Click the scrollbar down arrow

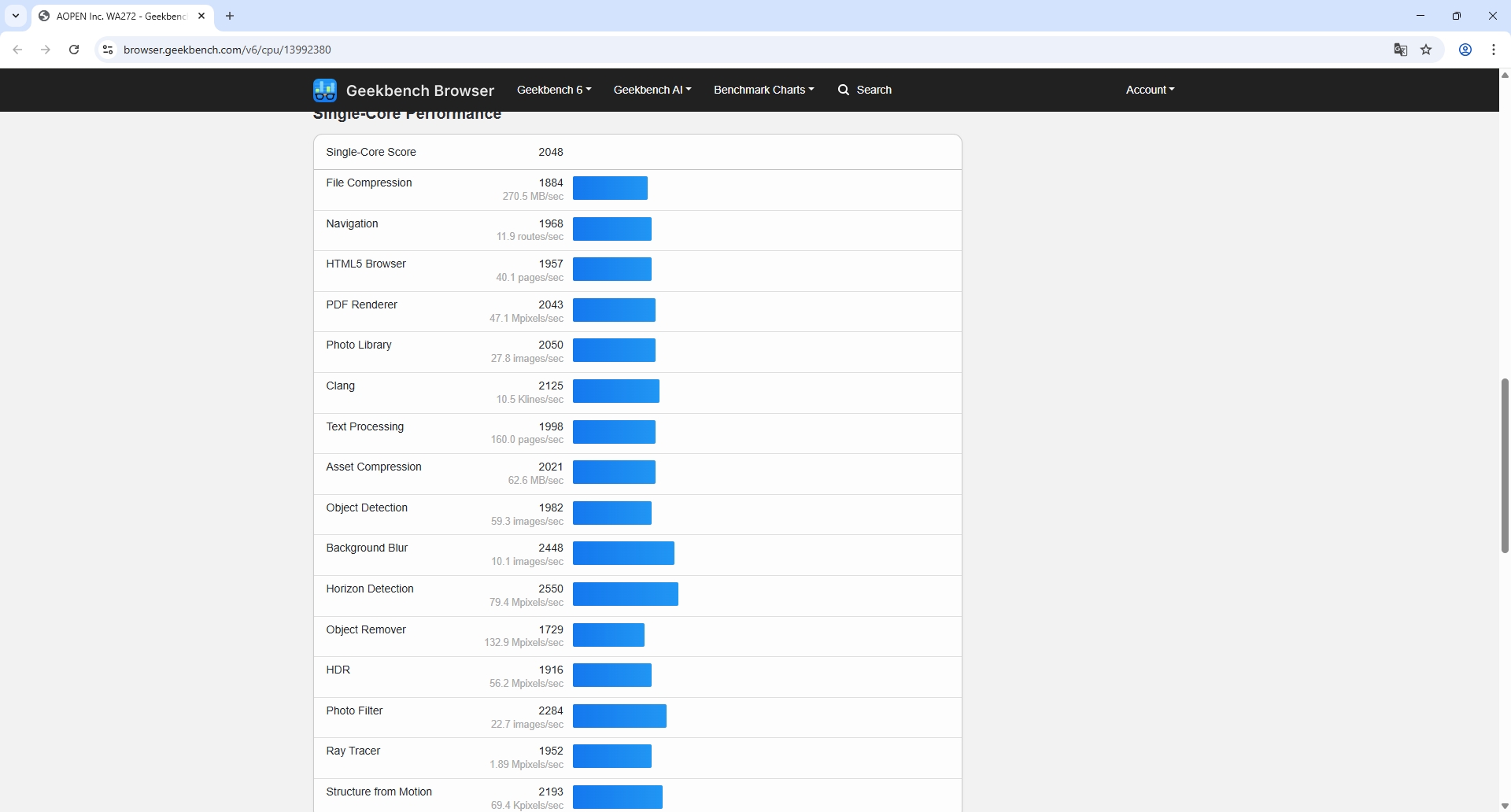1505,806
